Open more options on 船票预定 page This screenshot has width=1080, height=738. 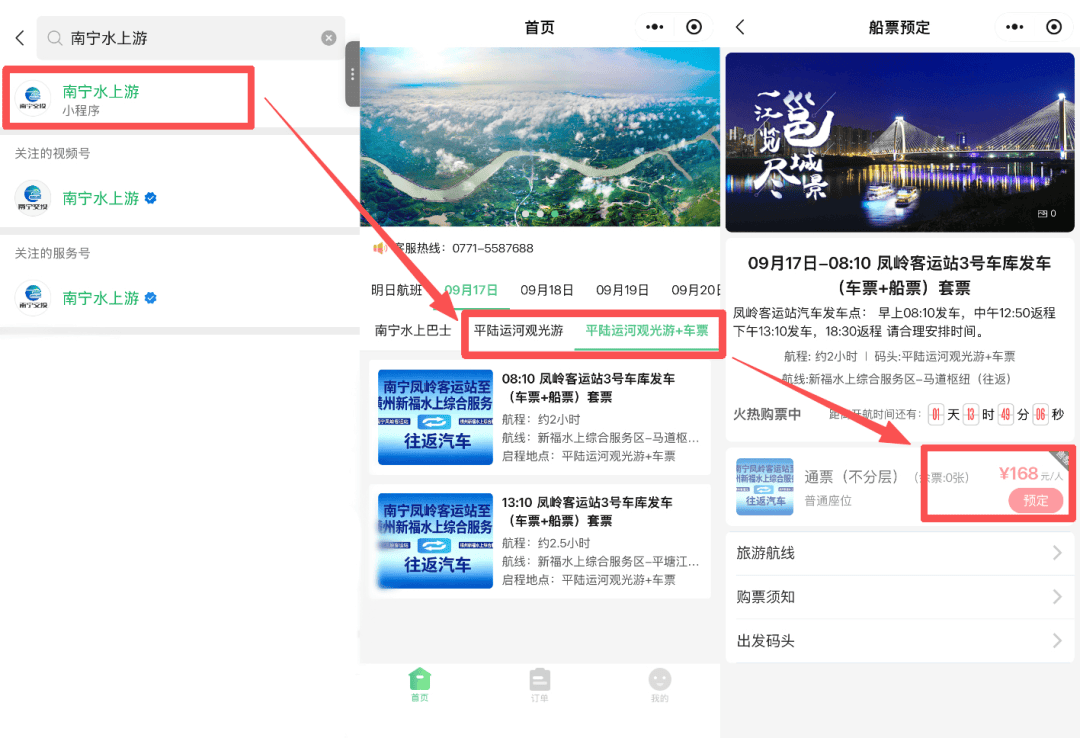pos(1015,27)
